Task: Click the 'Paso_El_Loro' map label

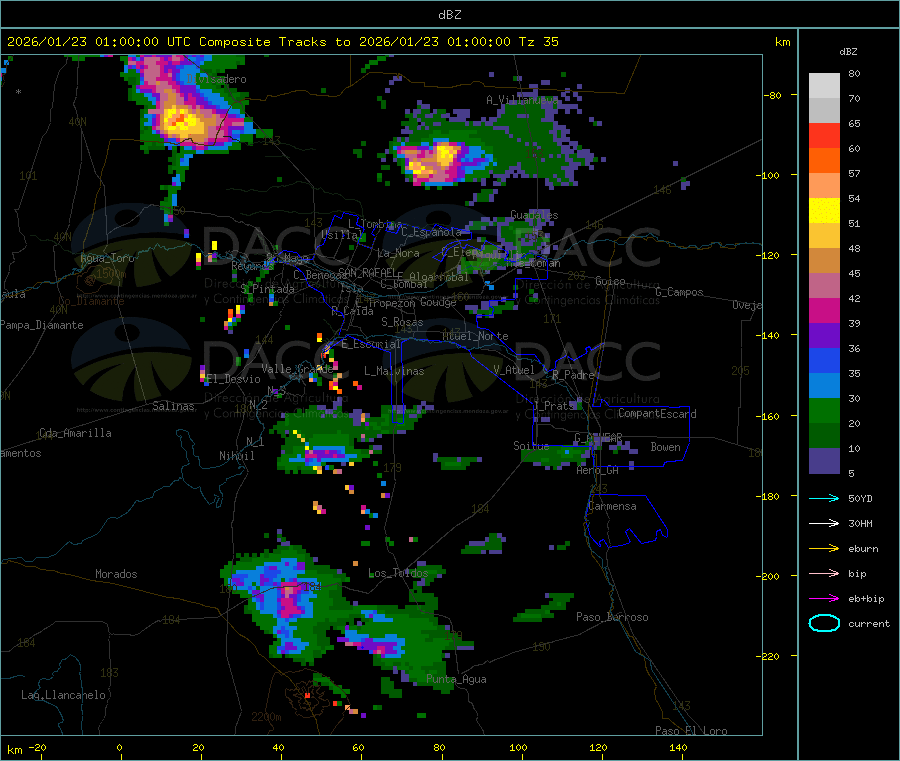Action: coord(691,731)
